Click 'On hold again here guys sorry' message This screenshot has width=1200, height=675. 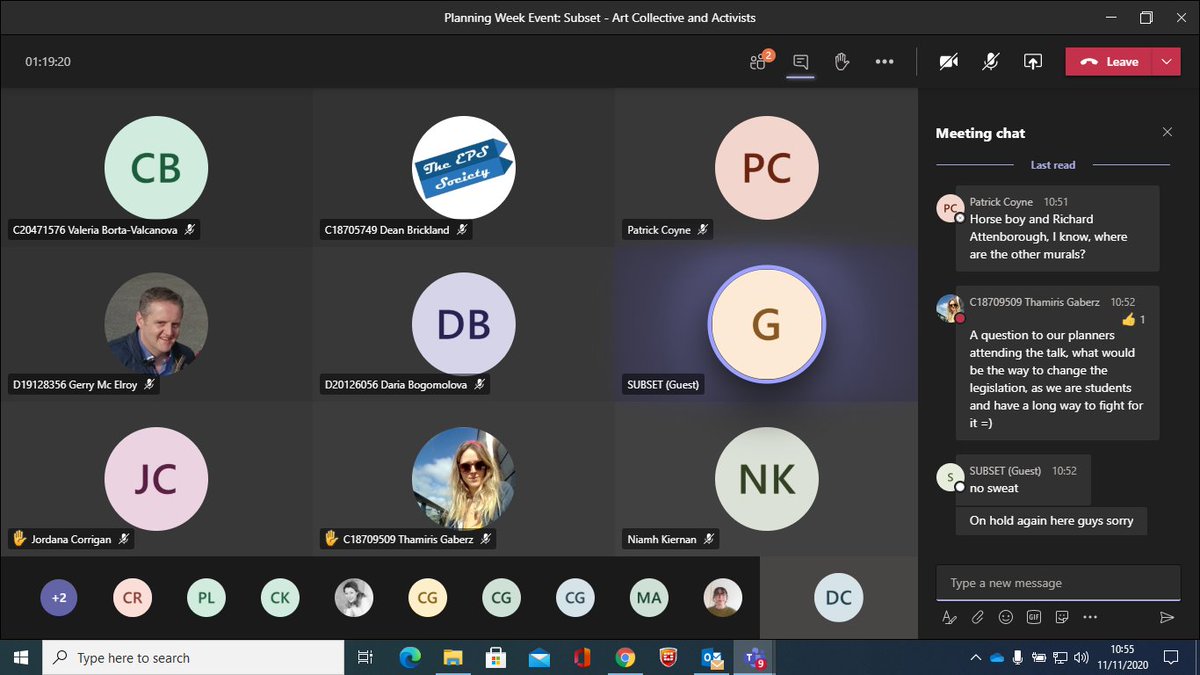click(1051, 521)
